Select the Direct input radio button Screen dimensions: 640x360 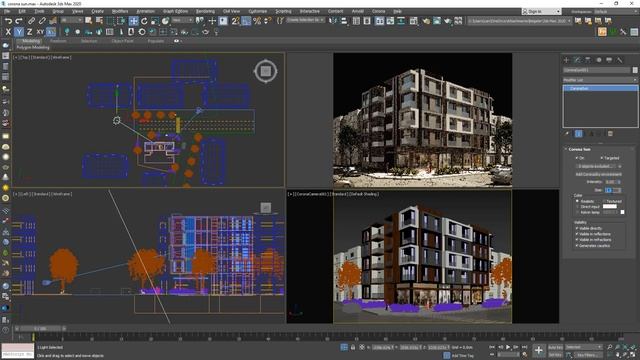coord(577,207)
